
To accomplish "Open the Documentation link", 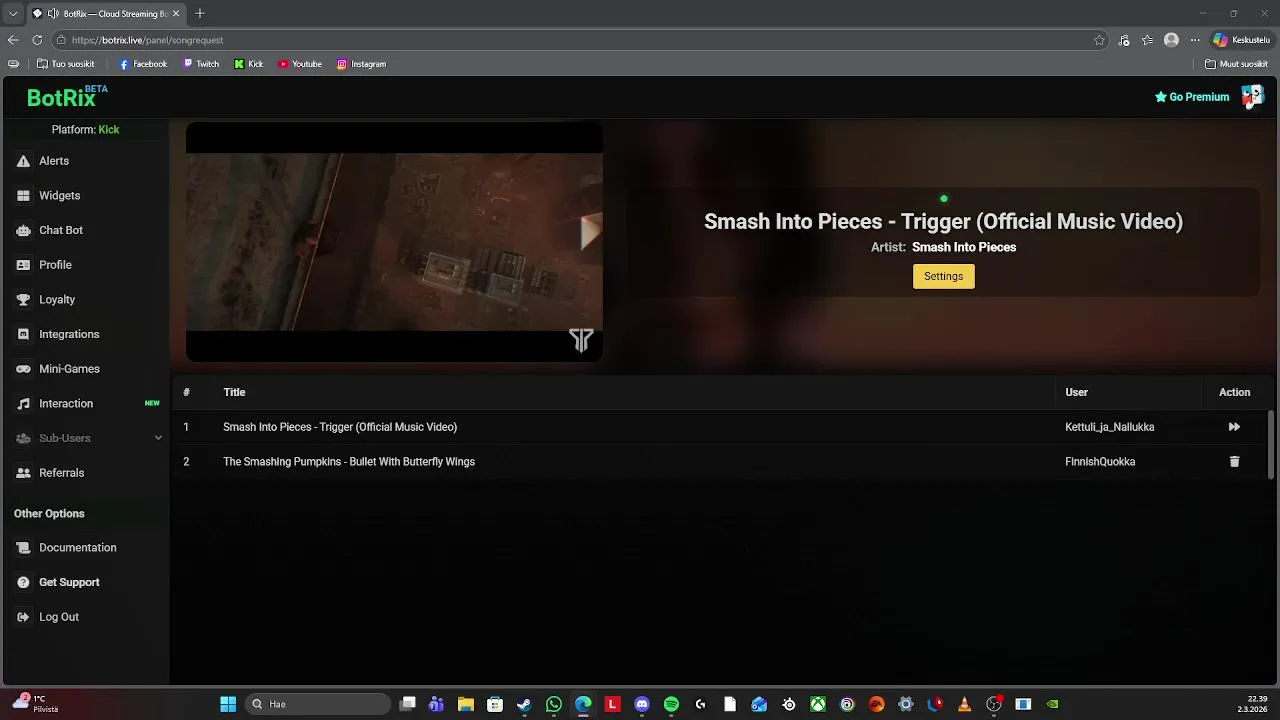I will point(77,548).
